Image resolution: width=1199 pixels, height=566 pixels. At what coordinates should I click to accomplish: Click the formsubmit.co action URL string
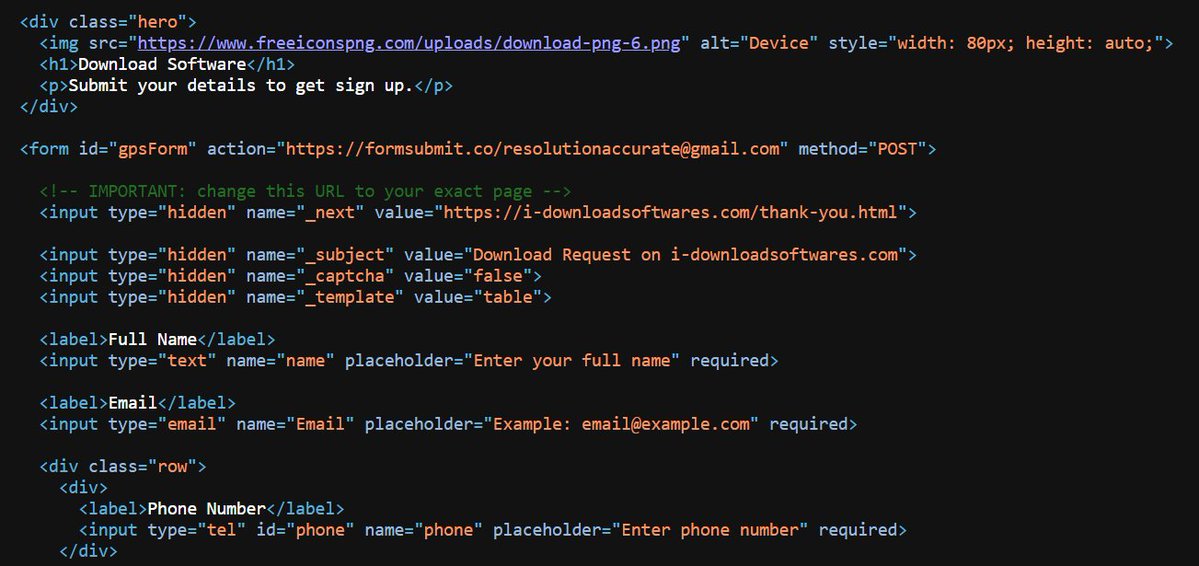532,148
